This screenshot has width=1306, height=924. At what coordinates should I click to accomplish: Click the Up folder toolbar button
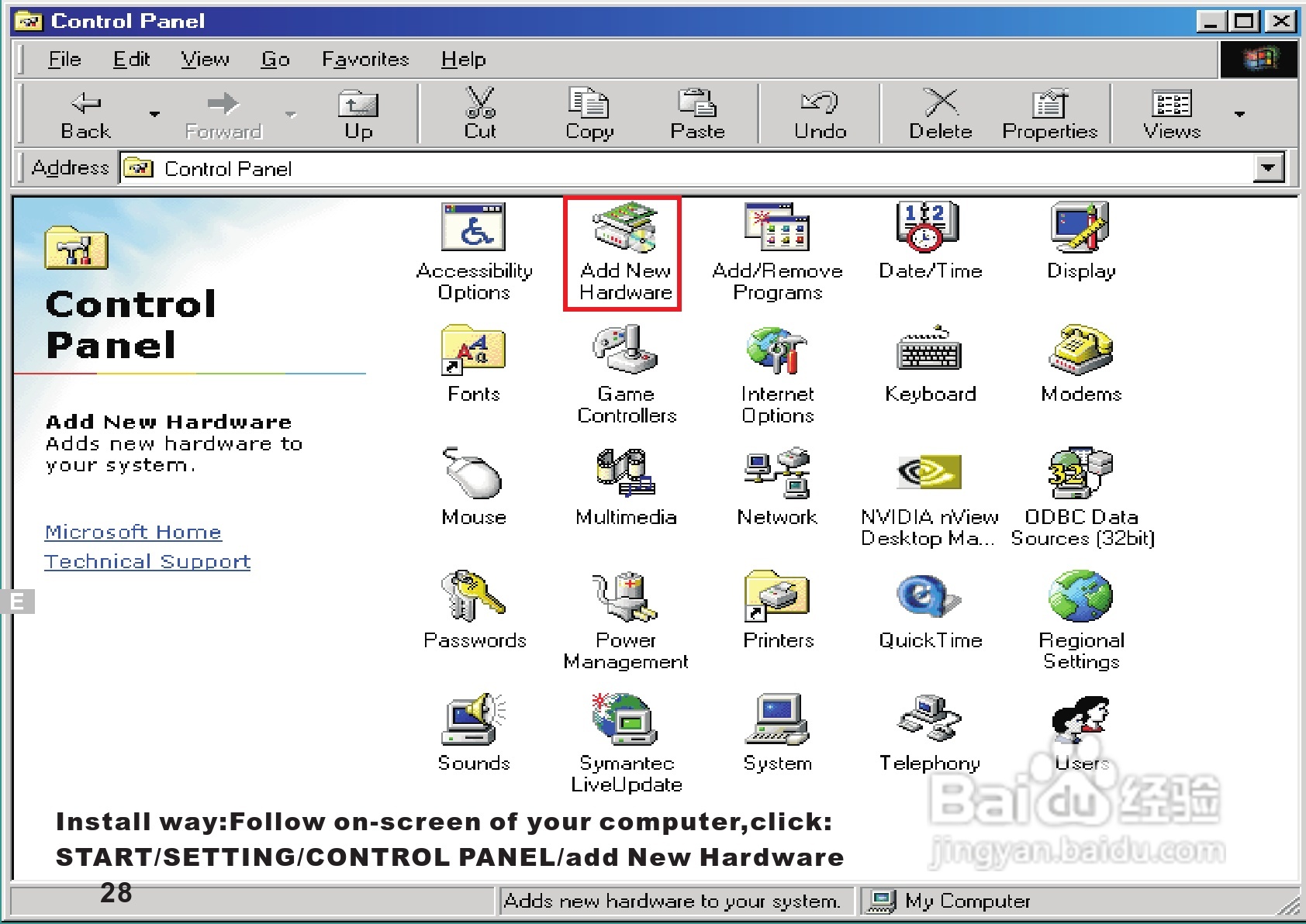[x=358, y=115]
